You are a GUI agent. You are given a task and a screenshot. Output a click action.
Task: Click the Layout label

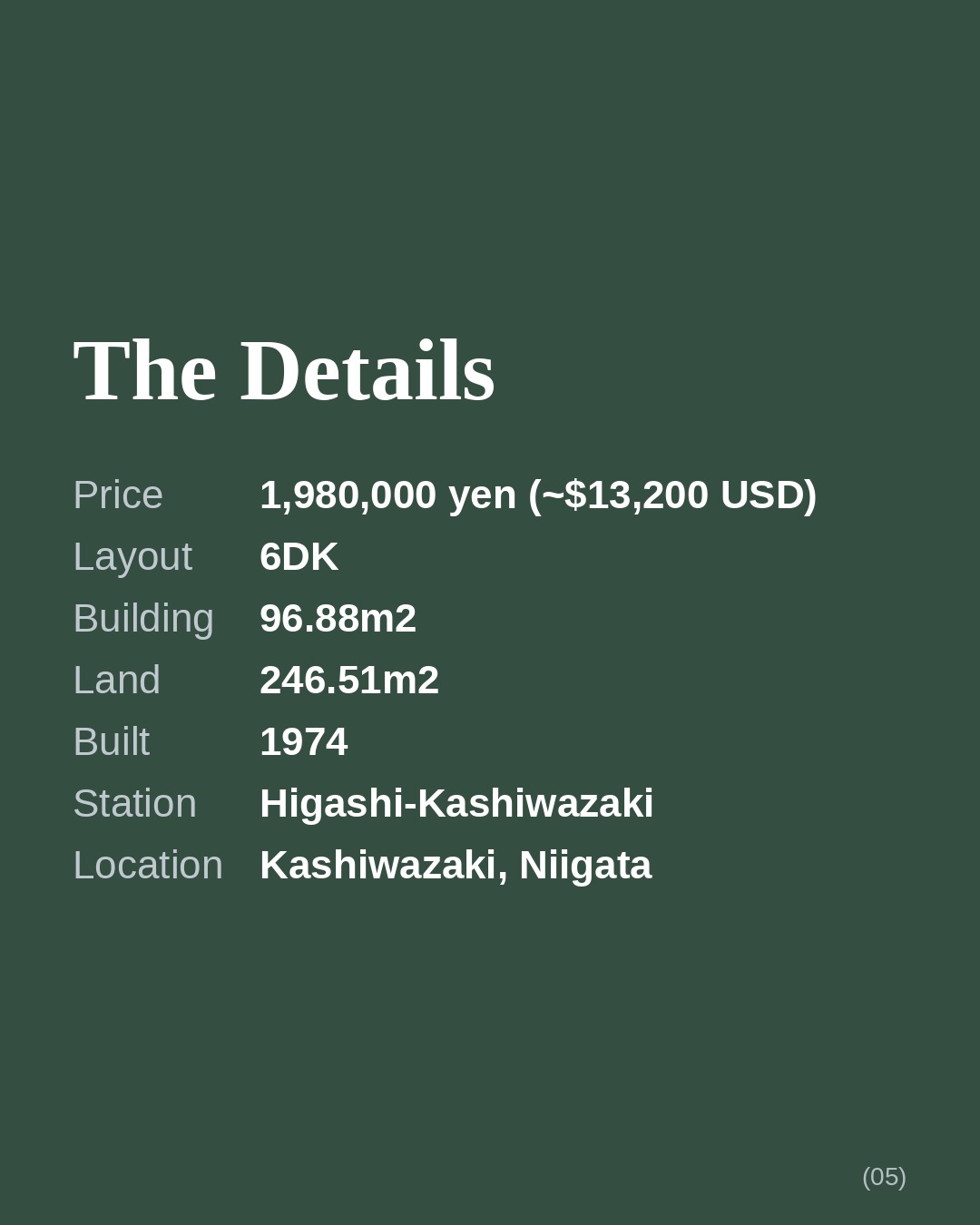point(132,557)
